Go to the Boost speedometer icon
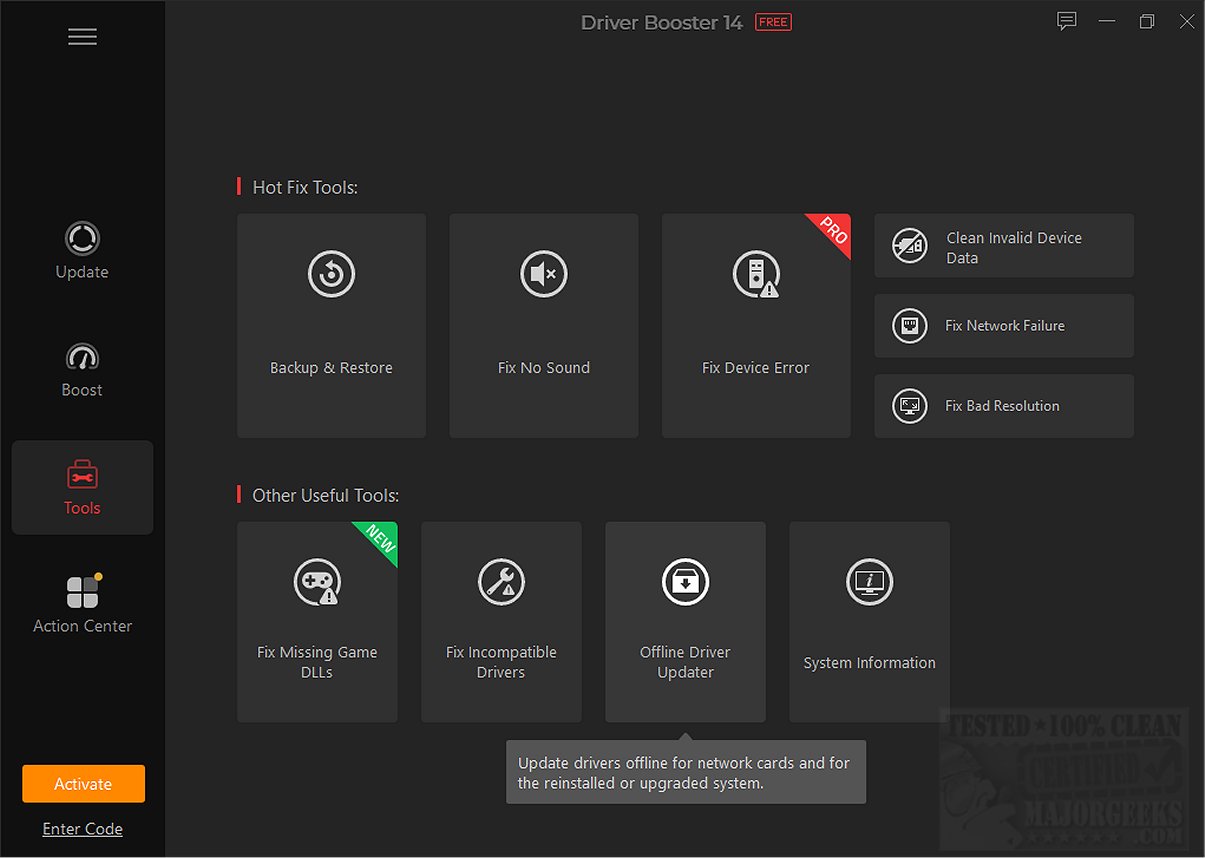 [x=82, y=358]
